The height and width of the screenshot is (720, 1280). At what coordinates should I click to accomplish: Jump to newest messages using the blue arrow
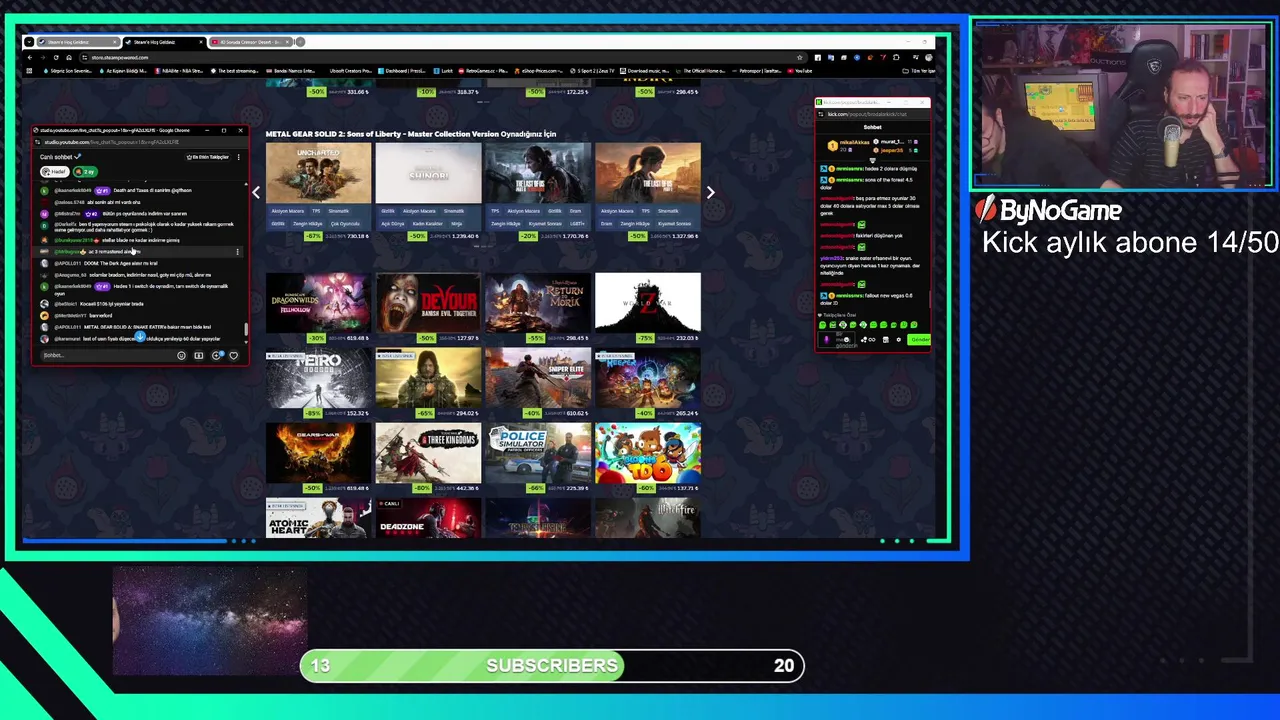point(139,338)
